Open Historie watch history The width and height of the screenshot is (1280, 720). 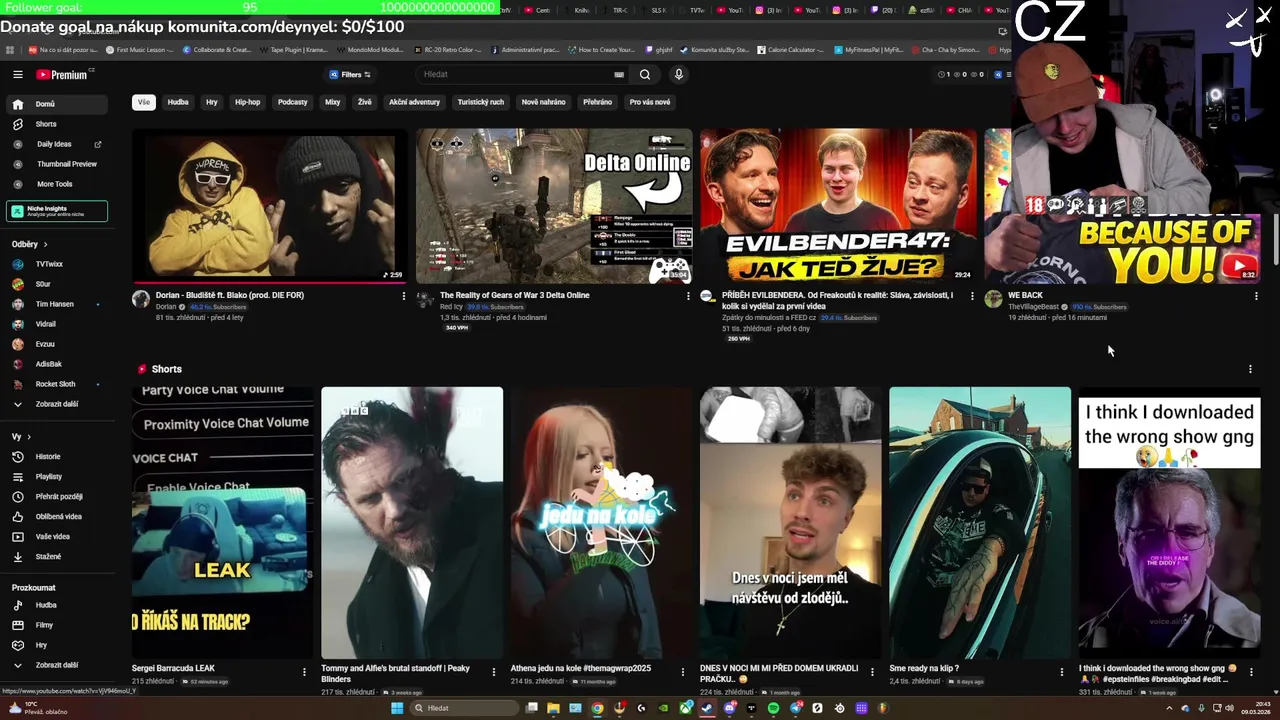56,457
